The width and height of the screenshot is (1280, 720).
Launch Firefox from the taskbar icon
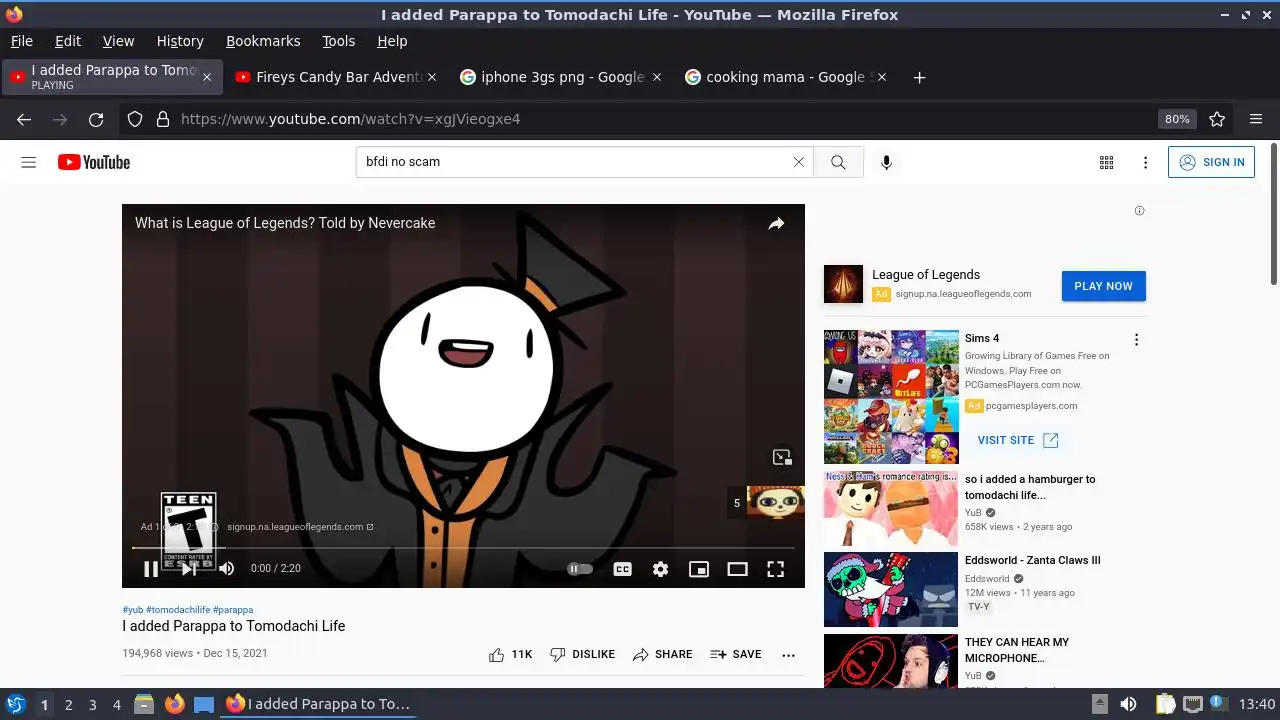(x=174, y=704)
